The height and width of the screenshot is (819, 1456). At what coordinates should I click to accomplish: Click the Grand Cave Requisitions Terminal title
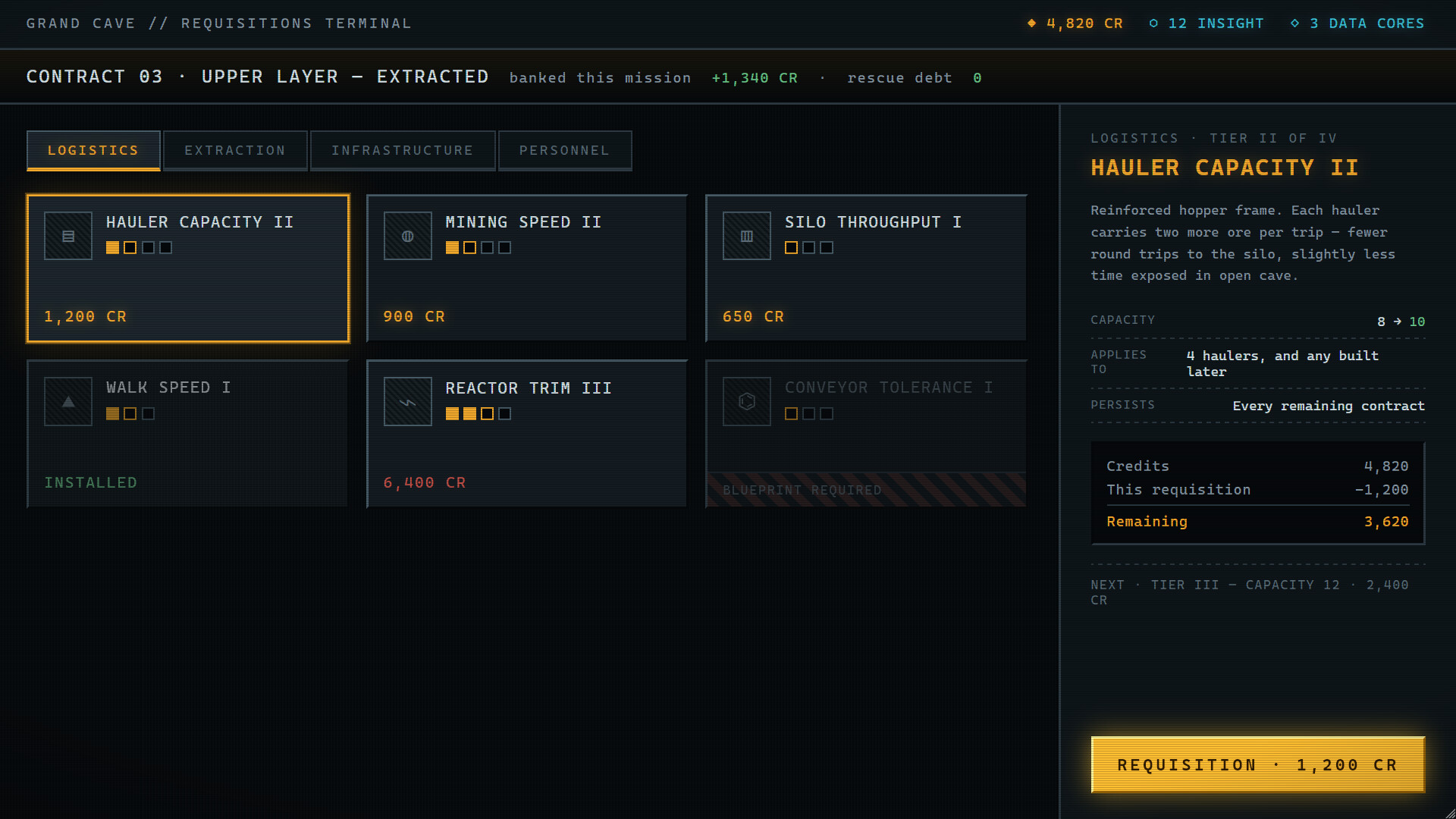[219, 24]
